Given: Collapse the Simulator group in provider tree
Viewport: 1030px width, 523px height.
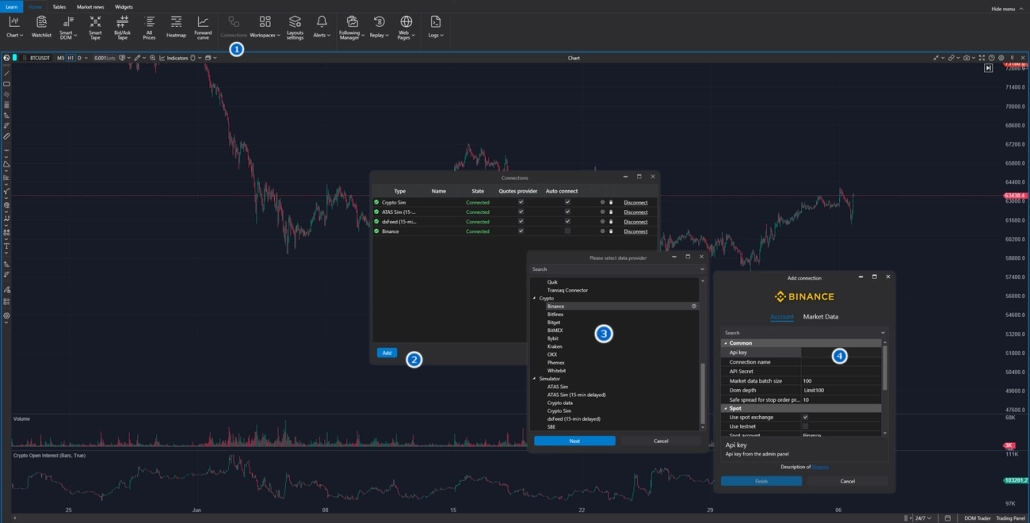Looking at the screenshot, I should tap(534, 379).
